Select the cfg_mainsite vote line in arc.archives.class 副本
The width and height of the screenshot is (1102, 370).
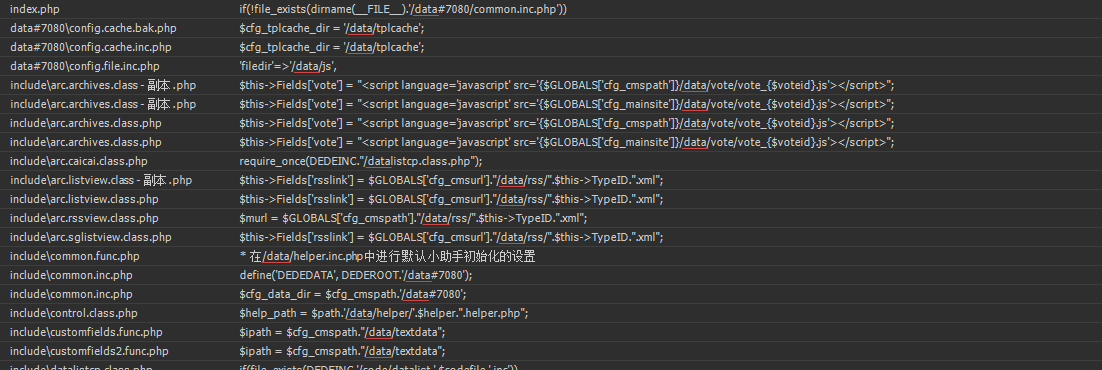coord(566,104)
